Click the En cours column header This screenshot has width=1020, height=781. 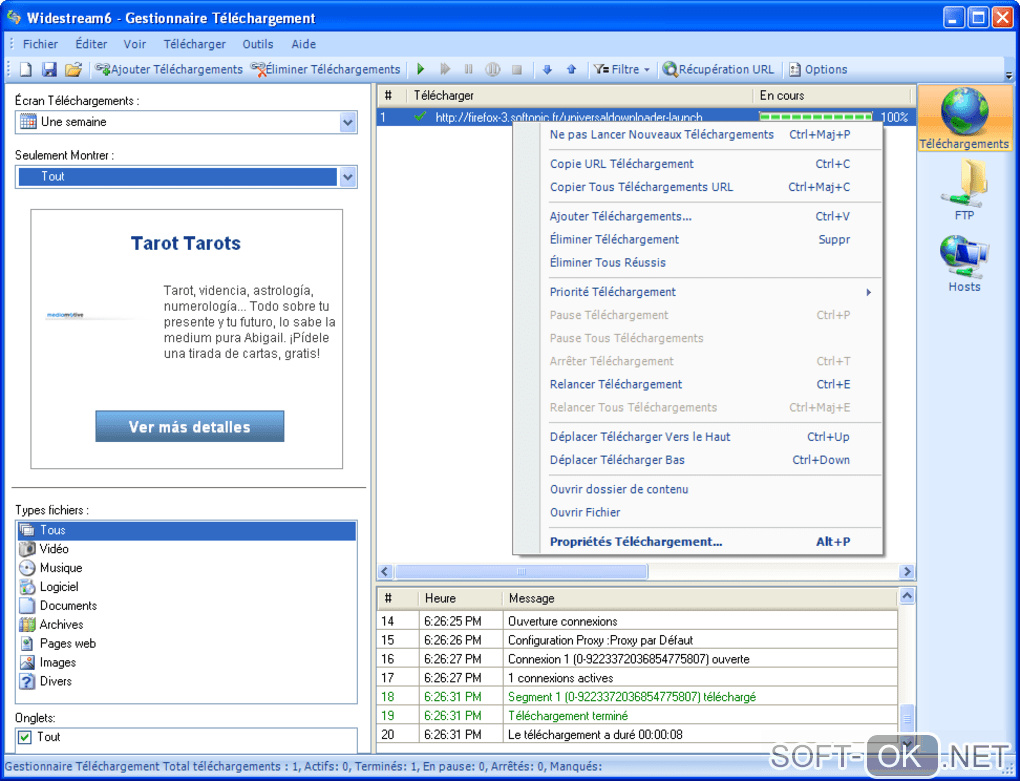(831, 96)
